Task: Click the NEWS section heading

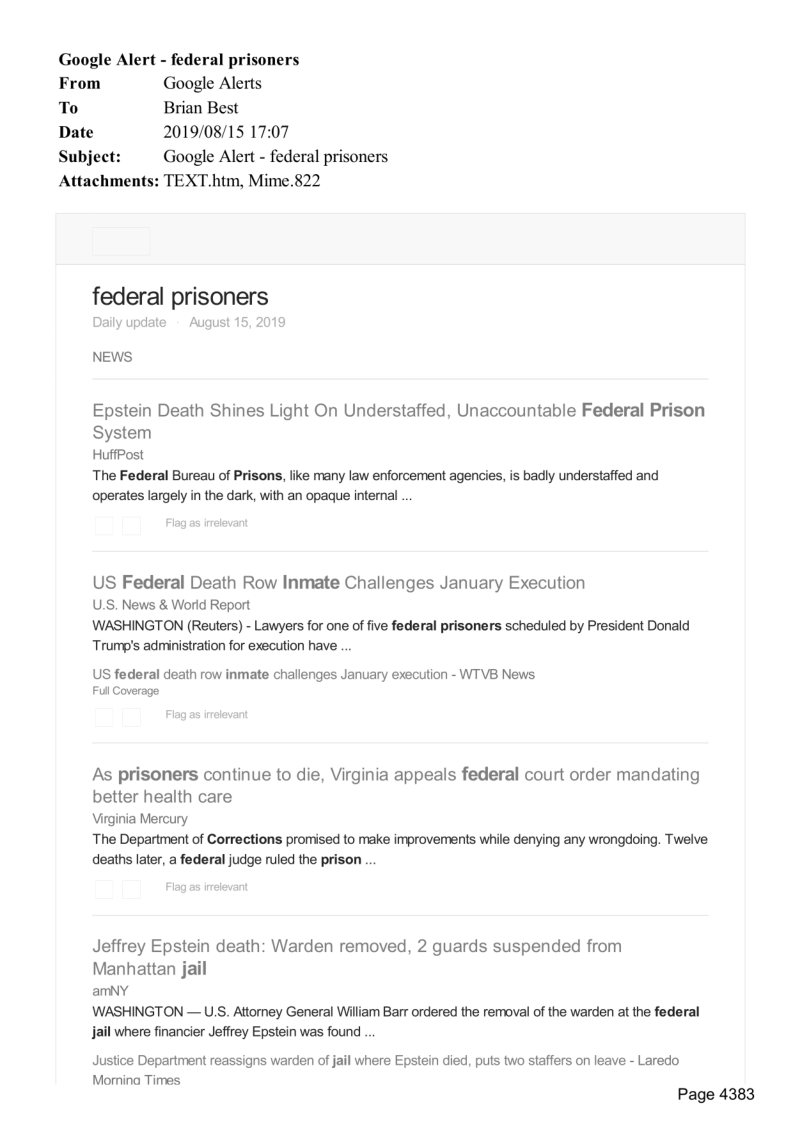Action: (112, 357)
